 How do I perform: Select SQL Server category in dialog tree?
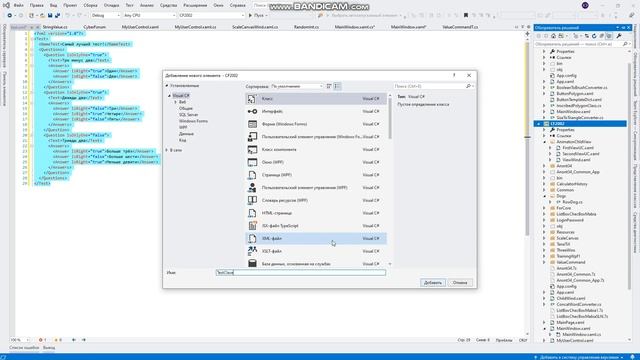(189, 115)
